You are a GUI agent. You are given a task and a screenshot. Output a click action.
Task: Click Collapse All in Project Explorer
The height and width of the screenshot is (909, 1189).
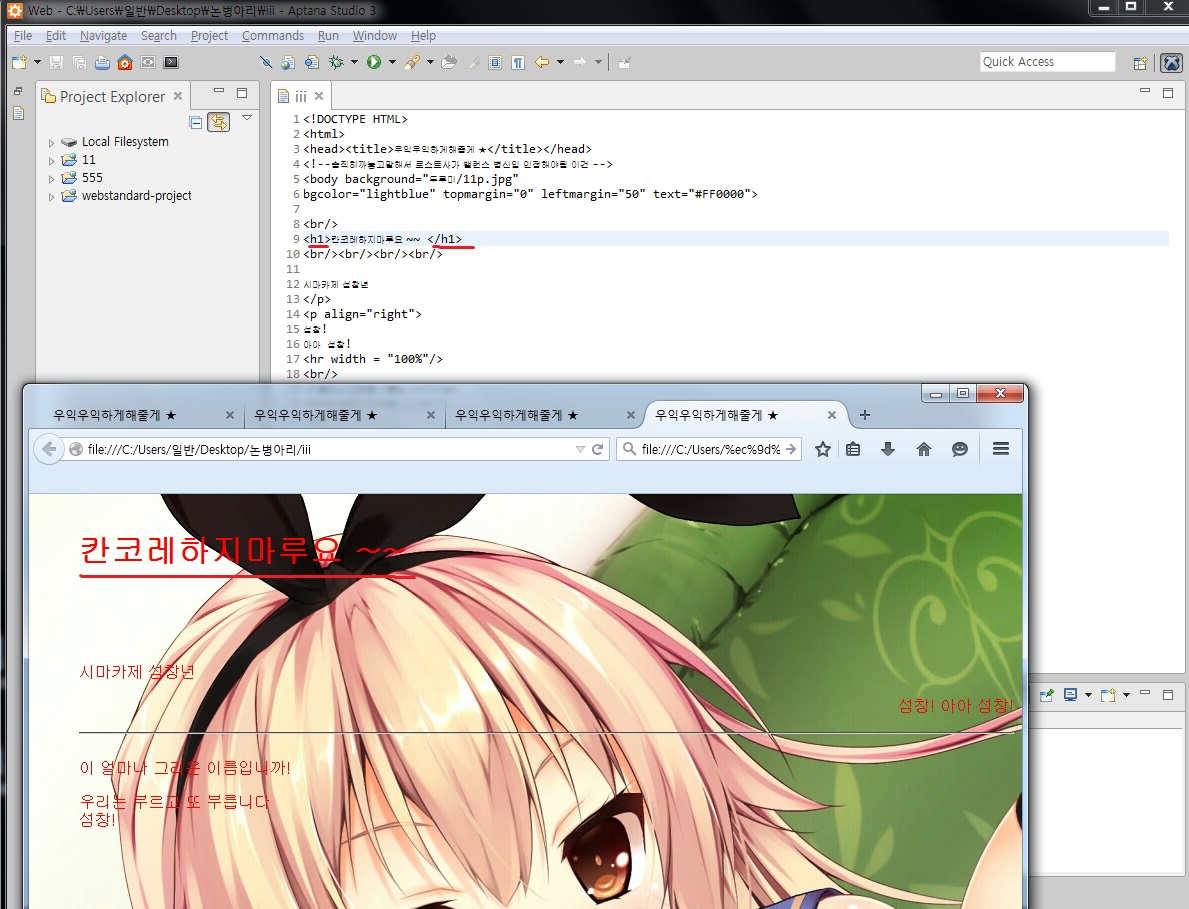pyautogui.click(x=196, y=122)
